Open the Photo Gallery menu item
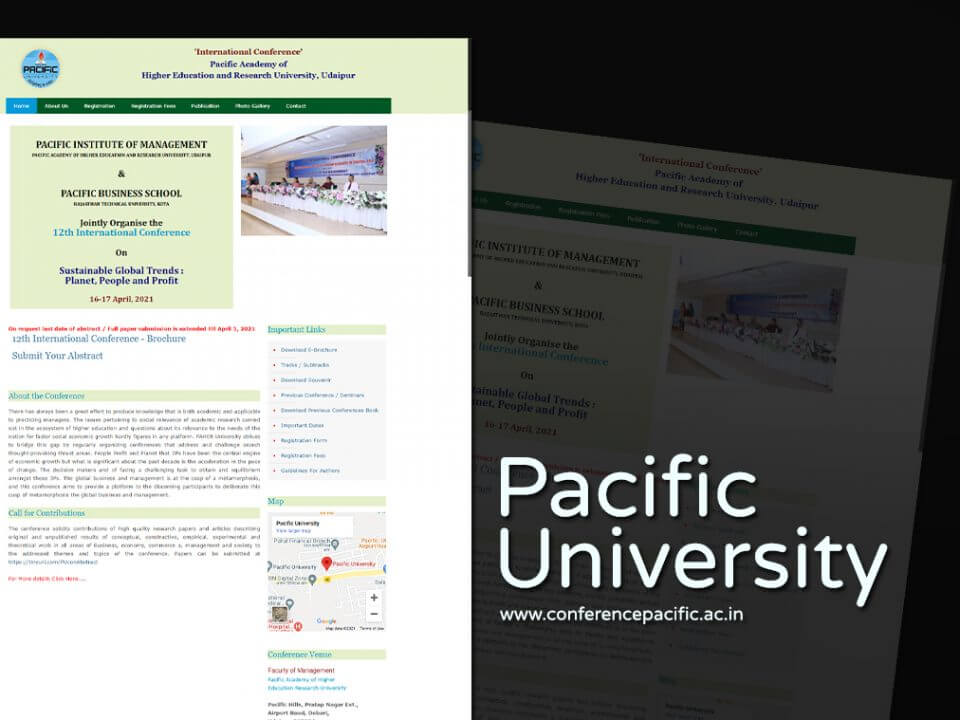Image resolution: width=960 pixels, height=720 pixels. 252,106
